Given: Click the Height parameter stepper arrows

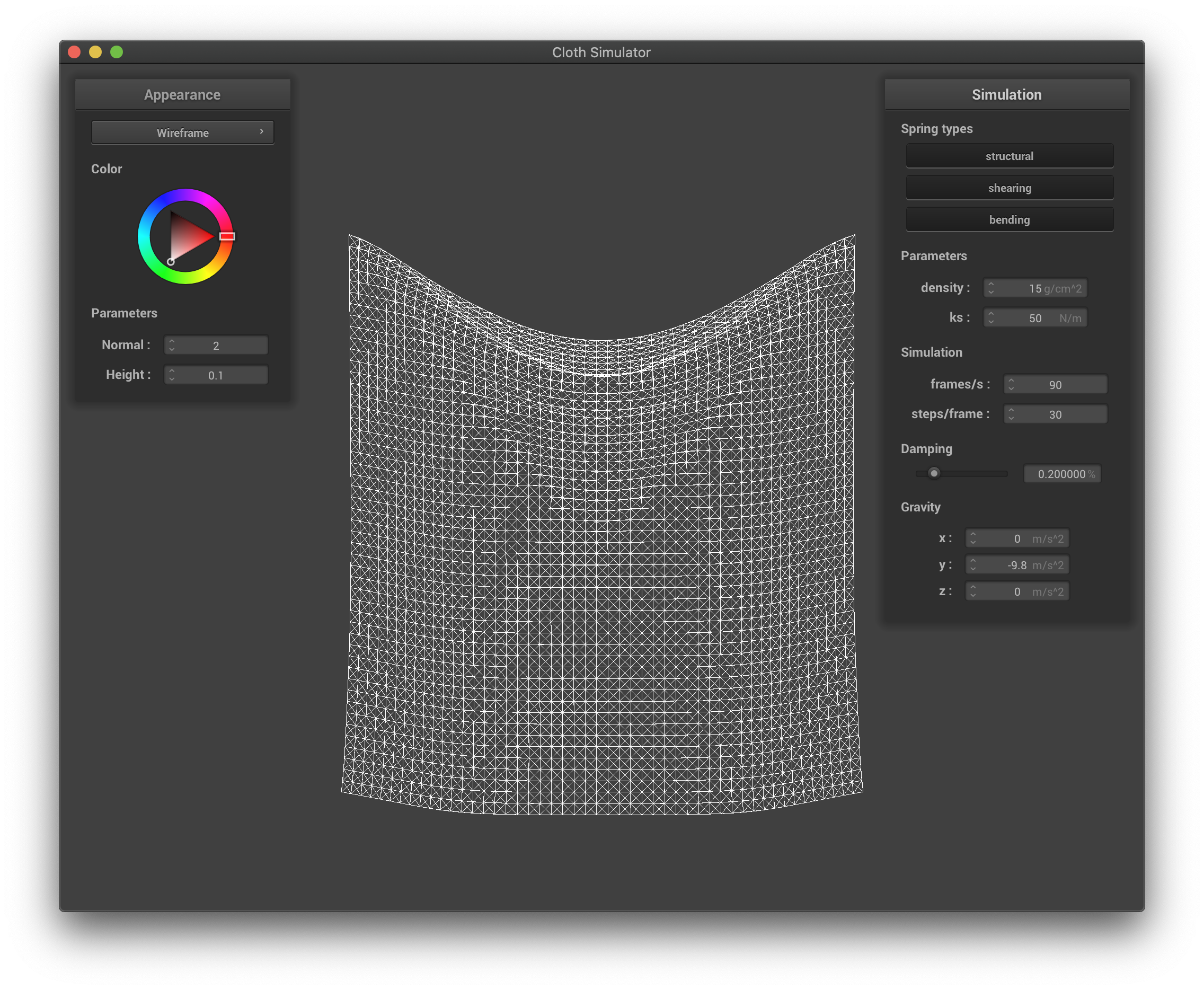Looking at the screenshot, I should [172, 375].
